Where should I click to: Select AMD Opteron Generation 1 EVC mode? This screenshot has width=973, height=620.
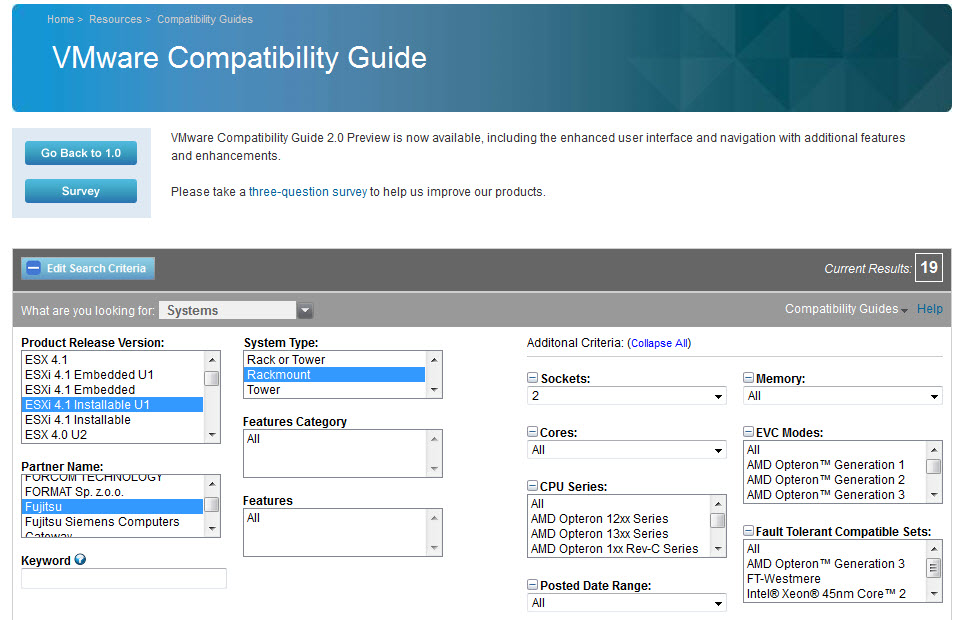coord(835,465)
